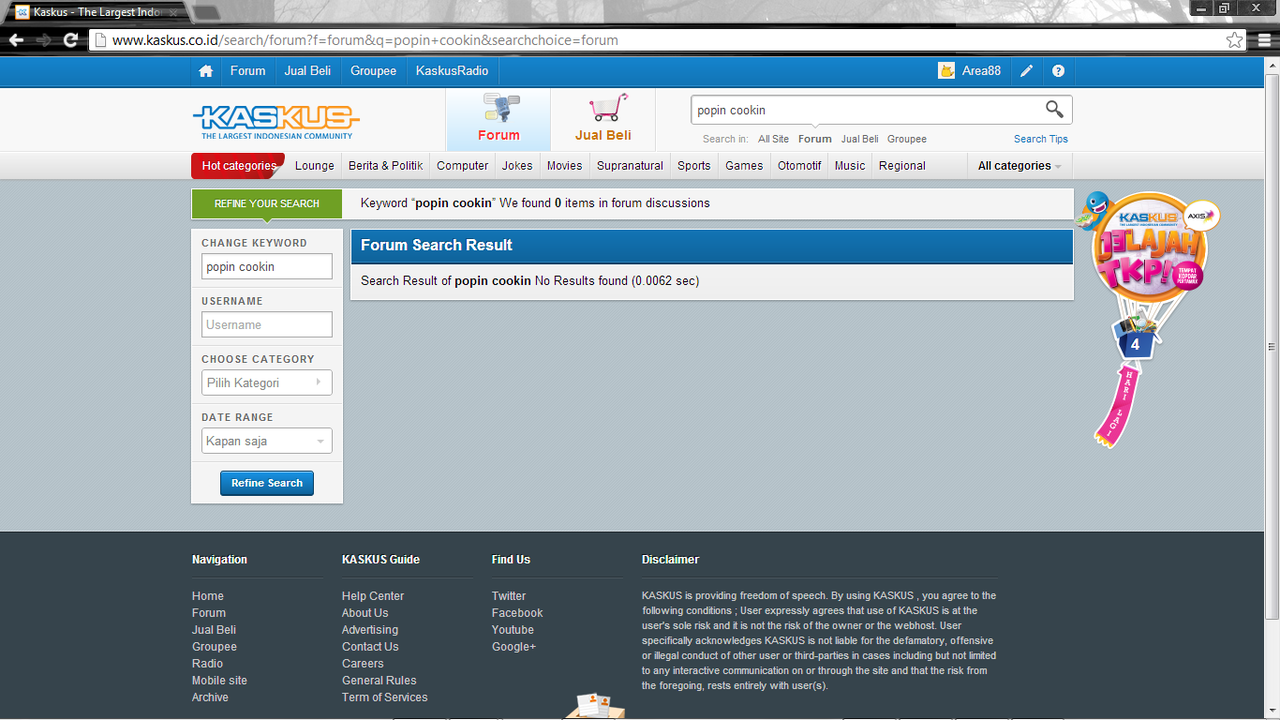Select Hot categories tab
The width and height of the screenshot is (1280, 720).
[x=238, y=166]
